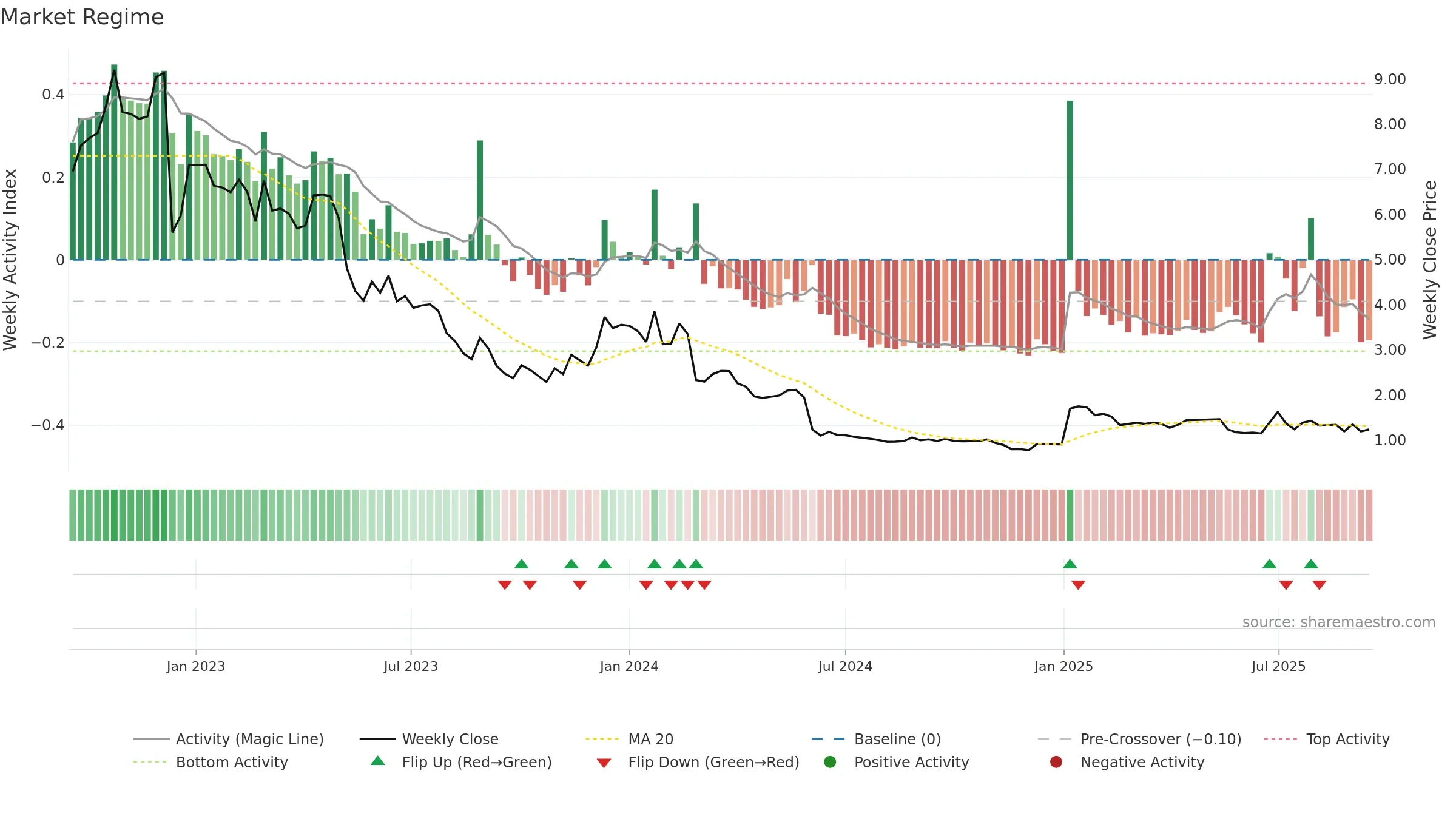Click the 5.00 price axis tick
Image resolution: width=1456 pixels, height=819 pixels.
click(x=1390, y=260)
